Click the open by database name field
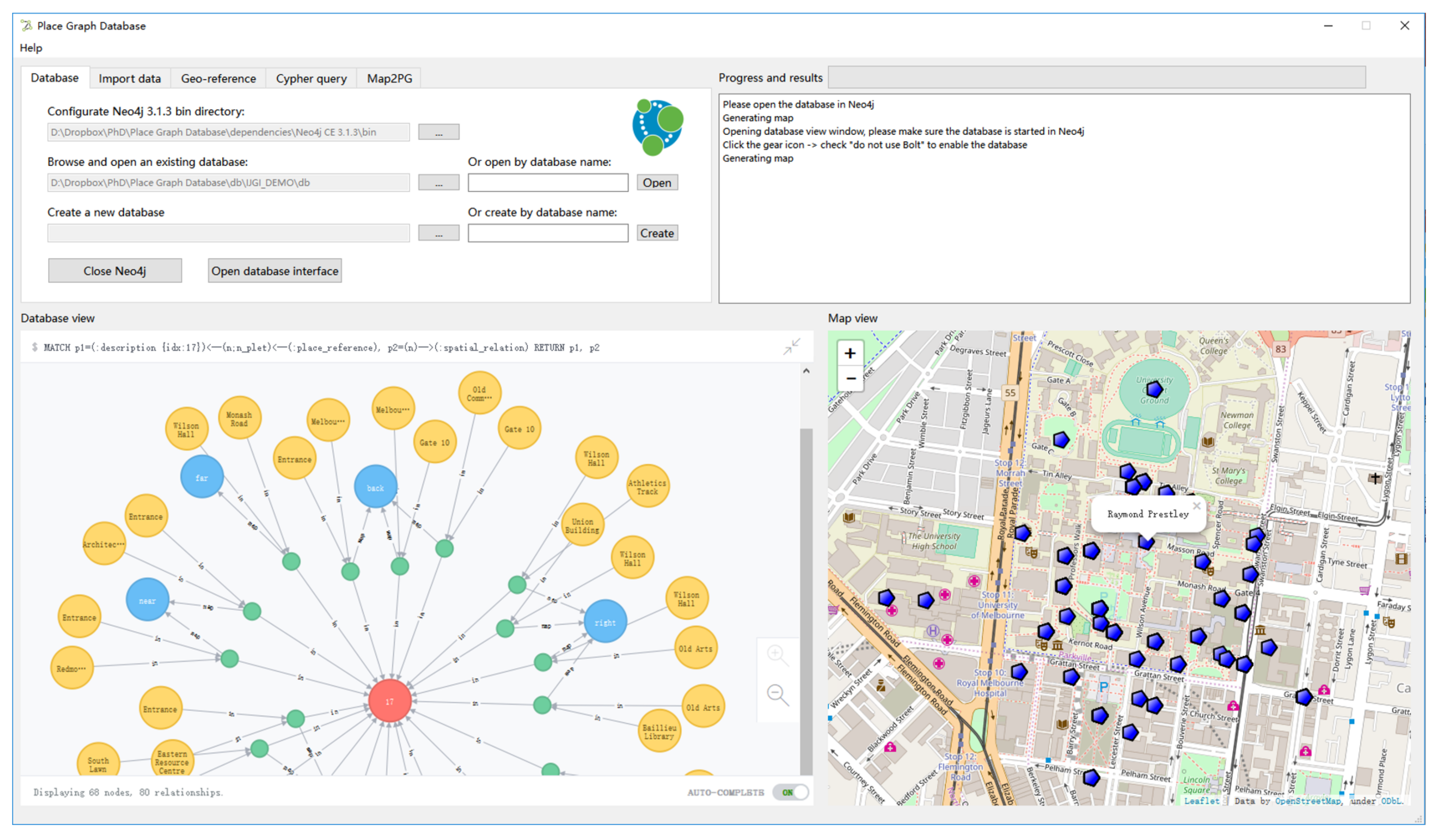Screen dimensions: 1434x840 548,183
